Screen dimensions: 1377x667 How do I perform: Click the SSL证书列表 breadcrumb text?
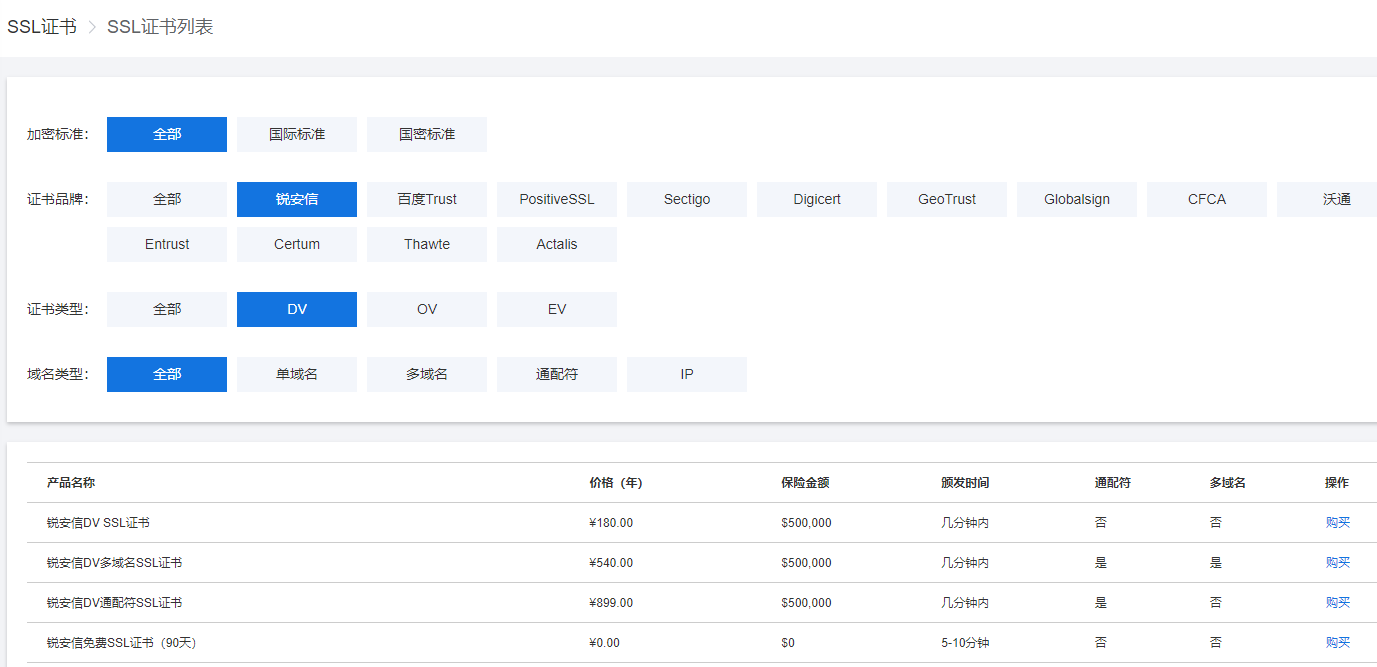[160, 27]
